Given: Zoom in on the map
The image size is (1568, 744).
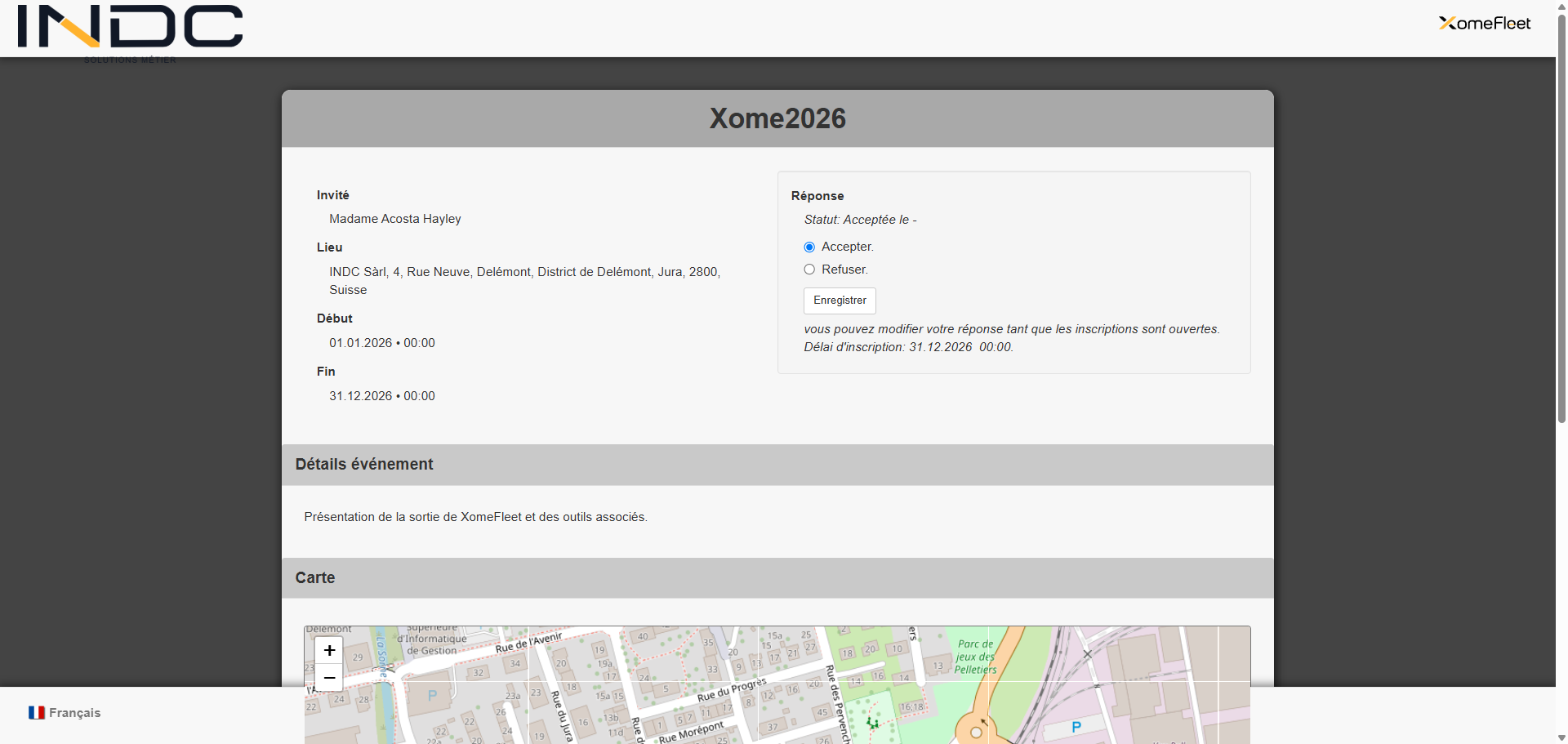Looking at the screenshot, I should [x=329, y=650].
